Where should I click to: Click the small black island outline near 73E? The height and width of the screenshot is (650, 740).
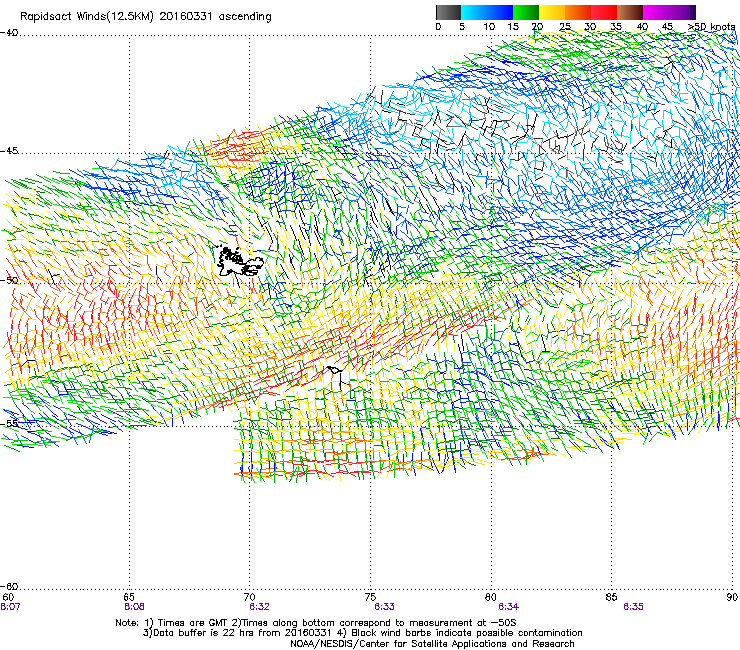click(334, 370)
